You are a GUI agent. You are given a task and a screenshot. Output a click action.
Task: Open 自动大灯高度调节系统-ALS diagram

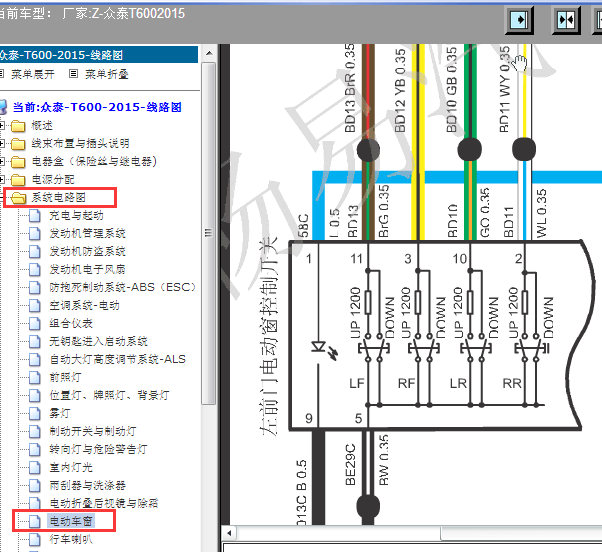click(x=117, y=359)
